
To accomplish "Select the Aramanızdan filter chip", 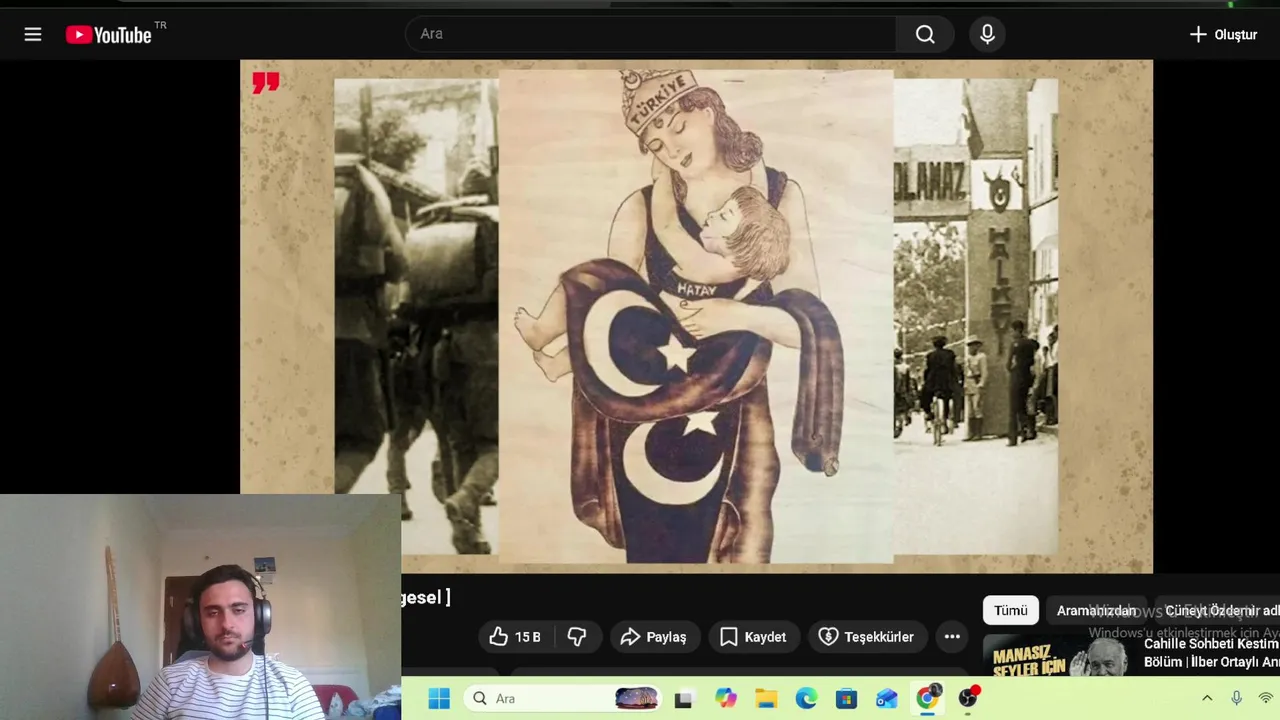I will 1097,610.
